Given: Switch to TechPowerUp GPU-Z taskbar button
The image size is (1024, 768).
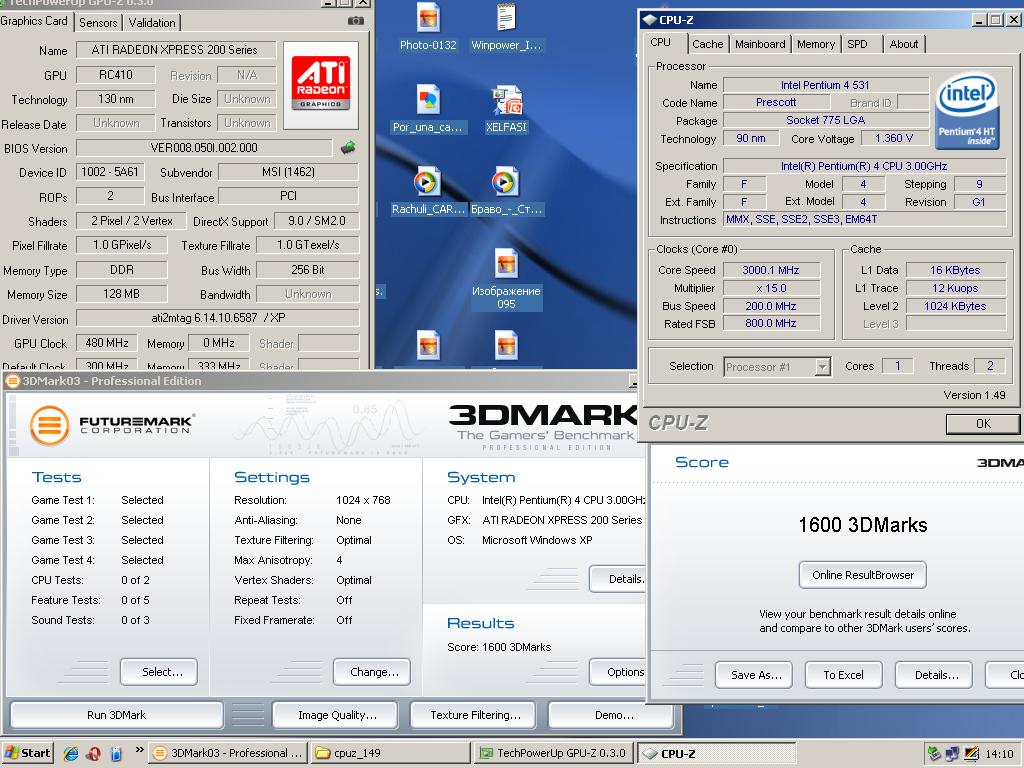Looking at the screenshot, I should tap(553, 753).
